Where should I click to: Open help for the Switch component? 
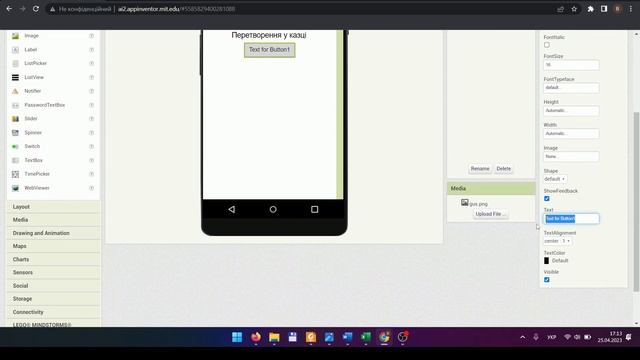click(92, 146)
